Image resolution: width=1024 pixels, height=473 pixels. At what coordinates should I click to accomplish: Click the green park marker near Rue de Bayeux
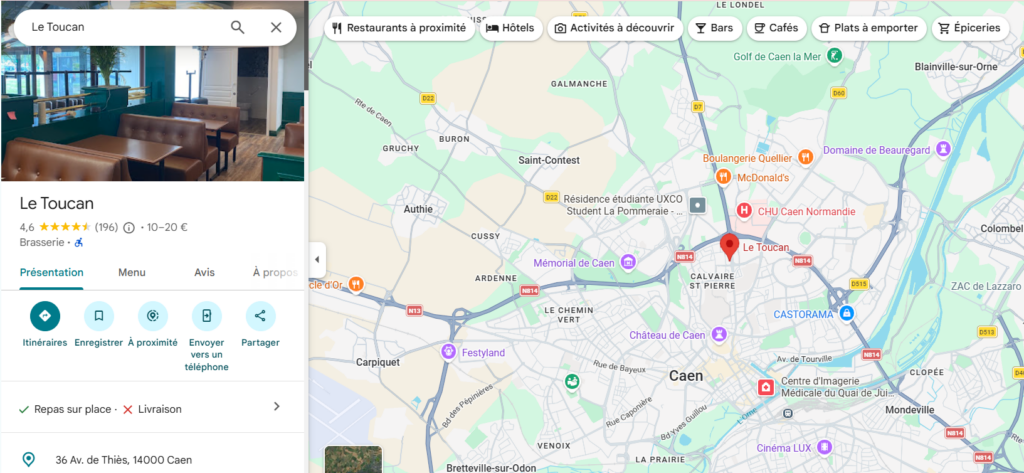pos(572,381)
